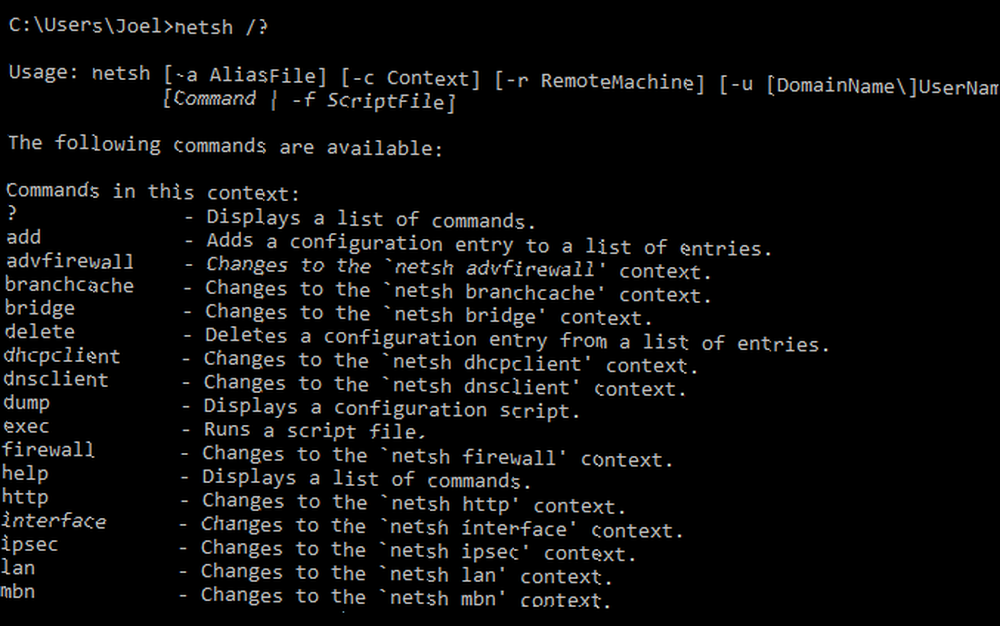Select the 'dhcpclient' command entry
The image size is (1000, 626).
click(62, 356)
